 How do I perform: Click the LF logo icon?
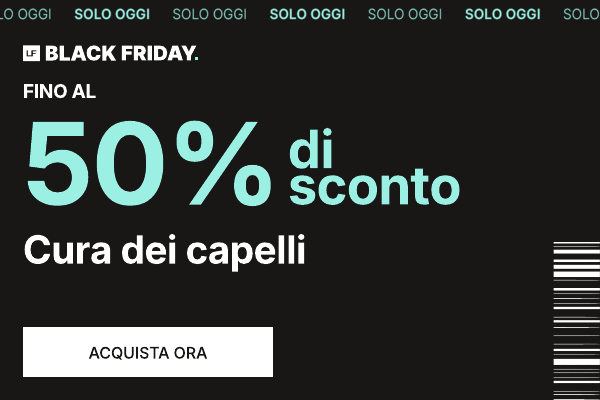click(x=31, y=53)
